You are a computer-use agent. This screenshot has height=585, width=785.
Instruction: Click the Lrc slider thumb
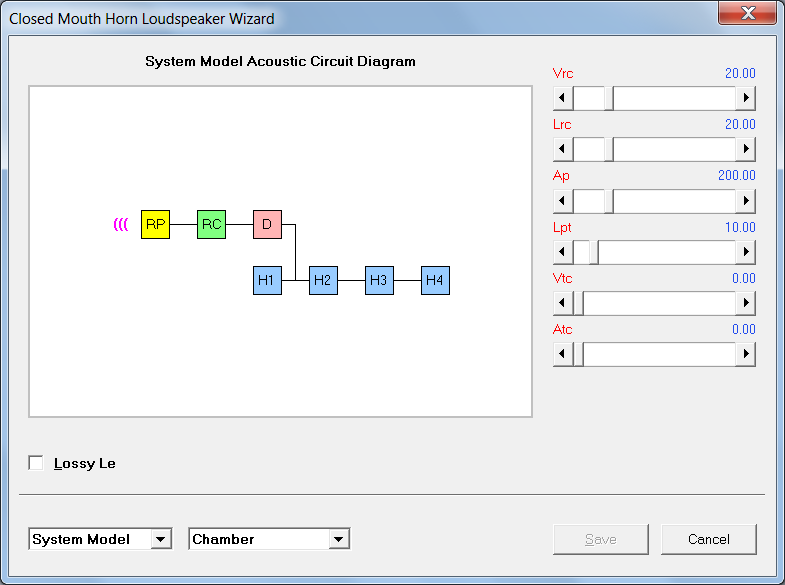[609, 149]
